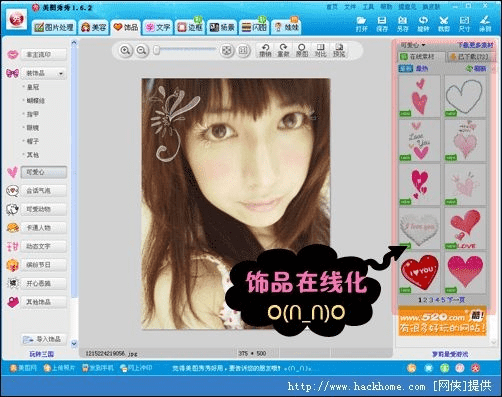Click the green refresh icon next to 刷新
The width and height of the screenshot is (502, 397).
tap(470, 69)
